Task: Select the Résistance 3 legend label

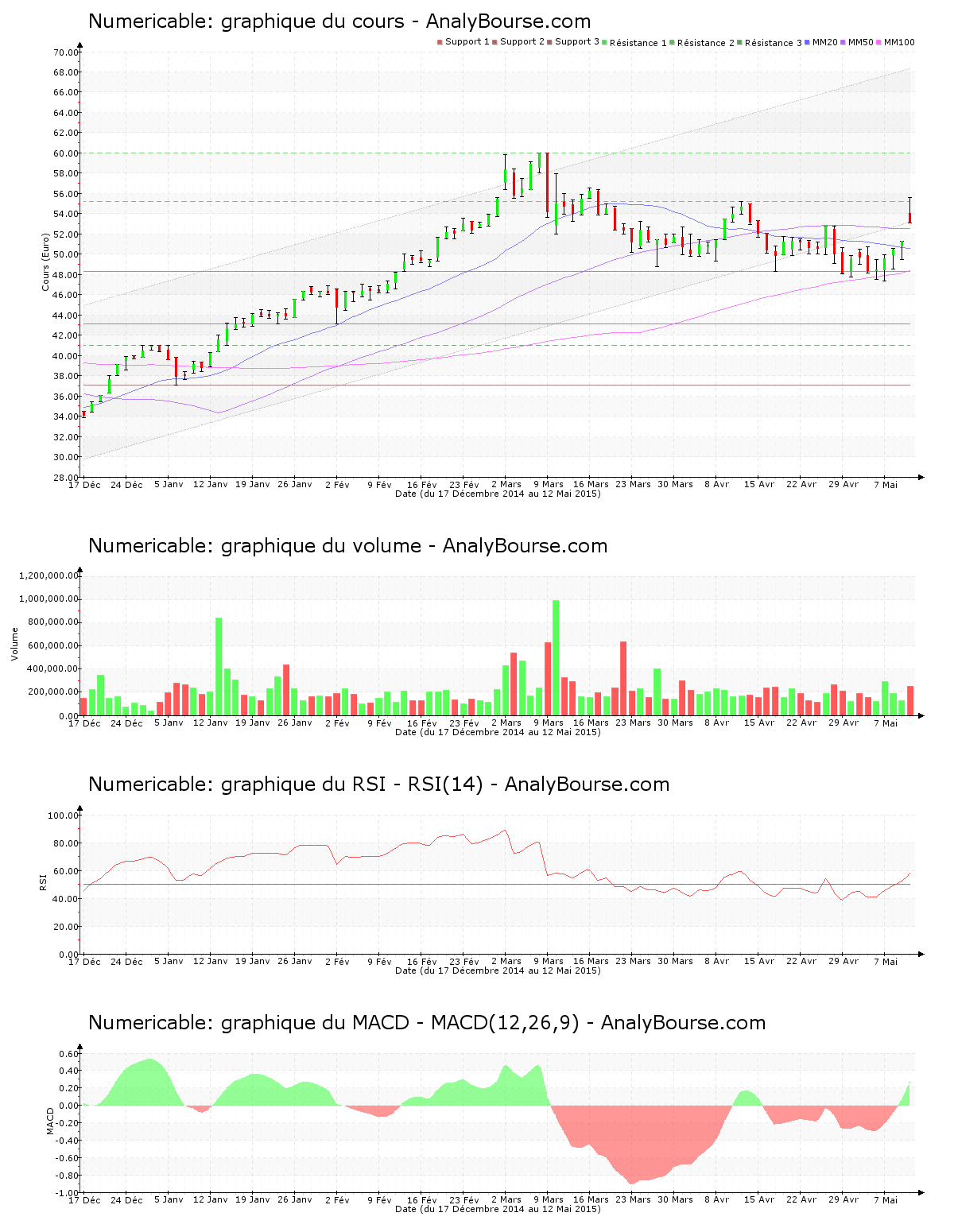Action: pos(774,43)
